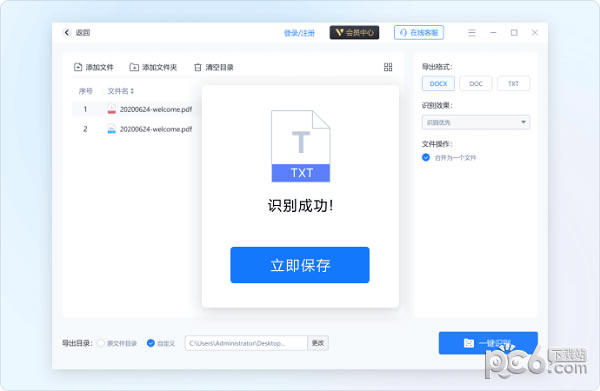Click 立即保存 save now button

coord(300,265)
